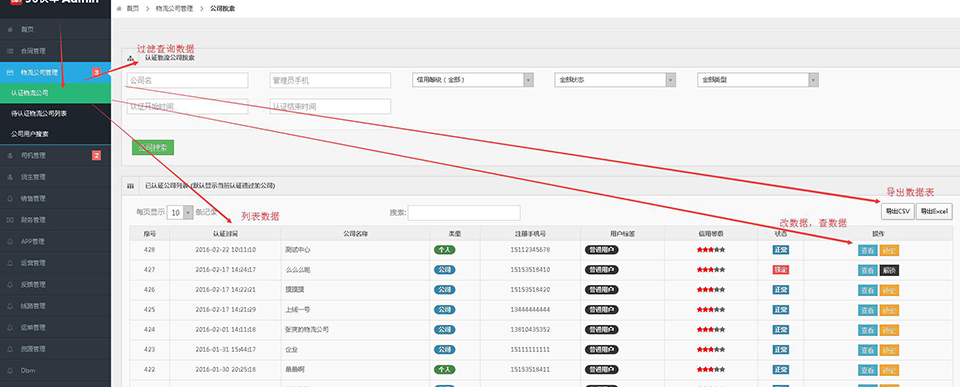The image size is (960, 387).
Task: Click the bell icon beside 销售管理
Action: pyautogui.click(x=10, y=198)
